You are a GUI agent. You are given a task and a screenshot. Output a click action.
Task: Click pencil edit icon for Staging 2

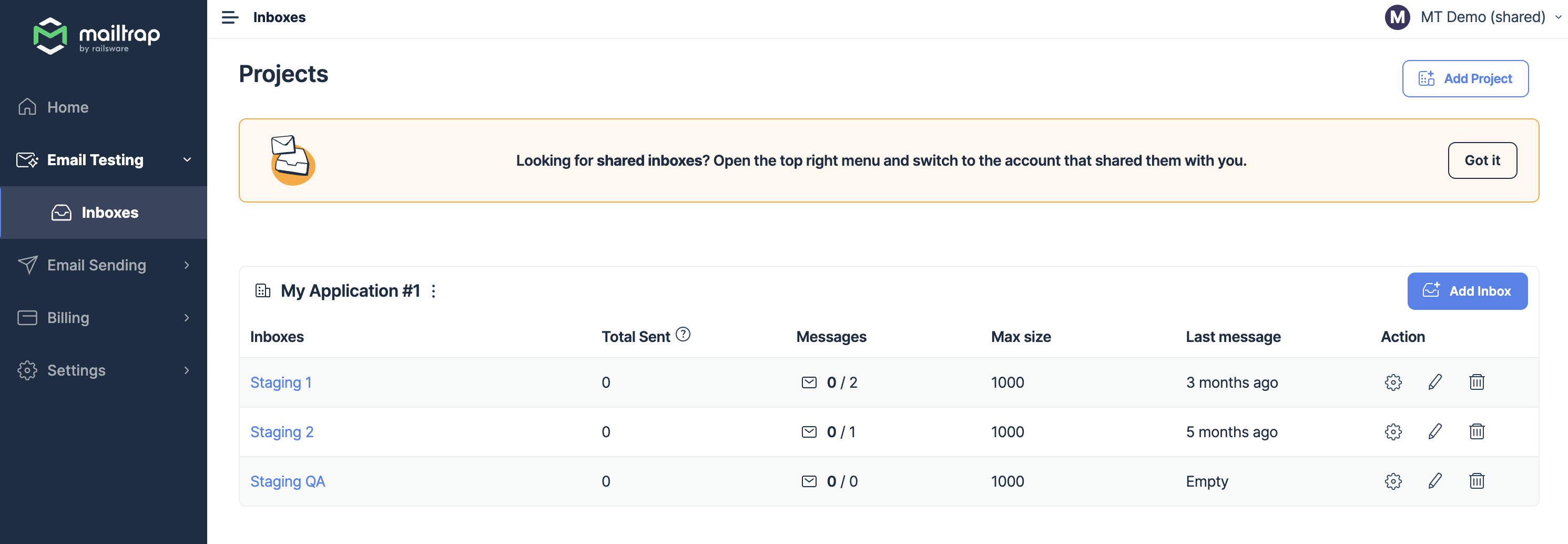[x=1434, y=432]
